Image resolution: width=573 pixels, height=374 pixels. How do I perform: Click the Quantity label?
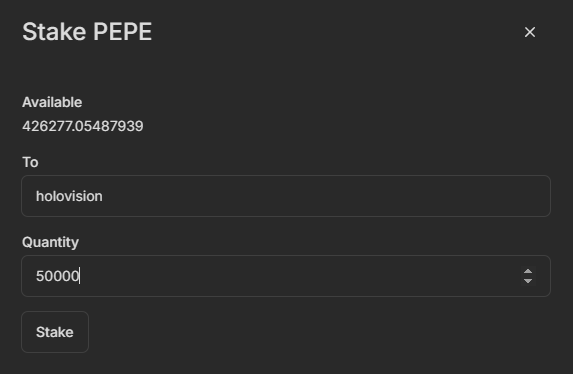coord(50,242)
